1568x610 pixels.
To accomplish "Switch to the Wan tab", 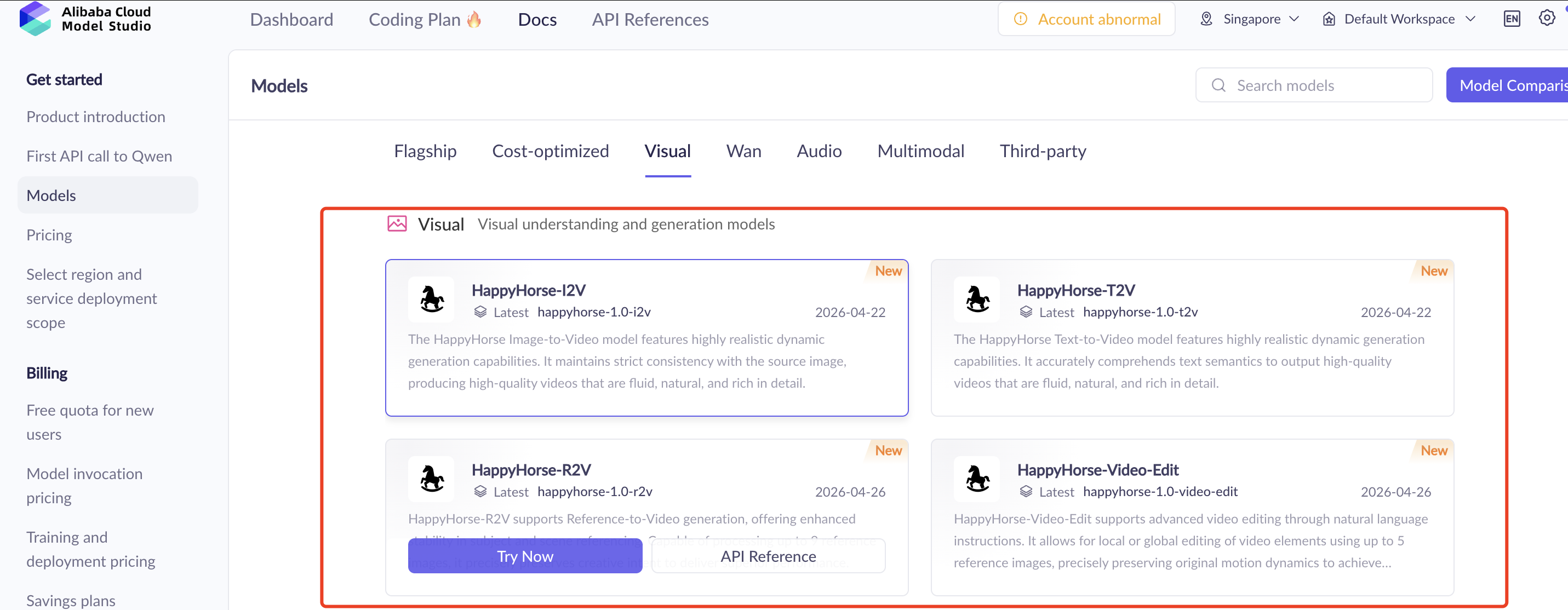I will 743,151.
